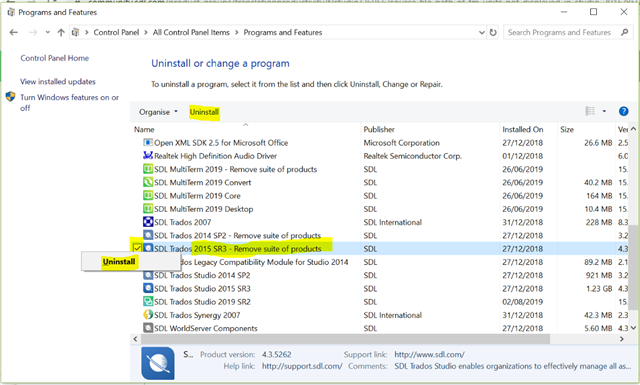
Task: Open Turn Windows features on or off
Action: pos(69,102)
